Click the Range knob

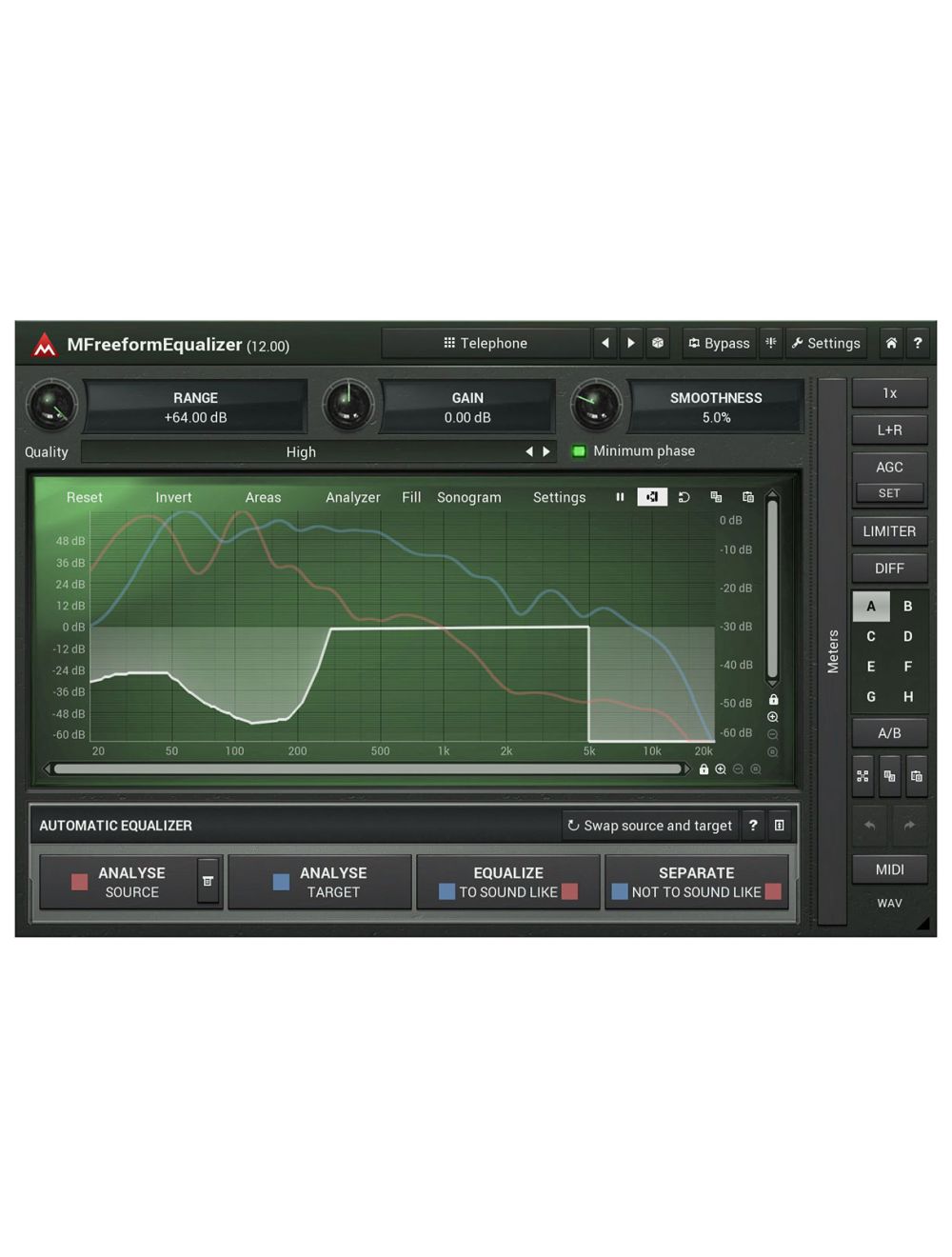click(51, 406)
